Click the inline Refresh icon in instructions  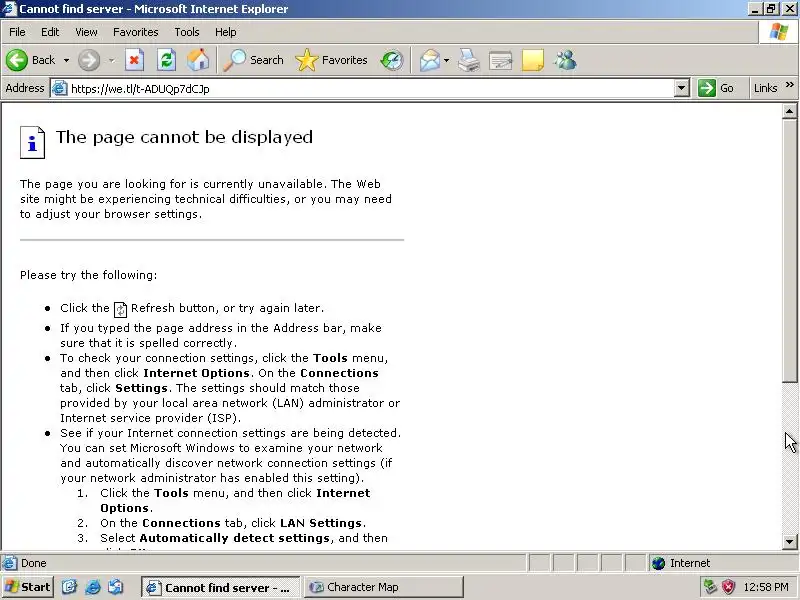(x=120, y=309)
